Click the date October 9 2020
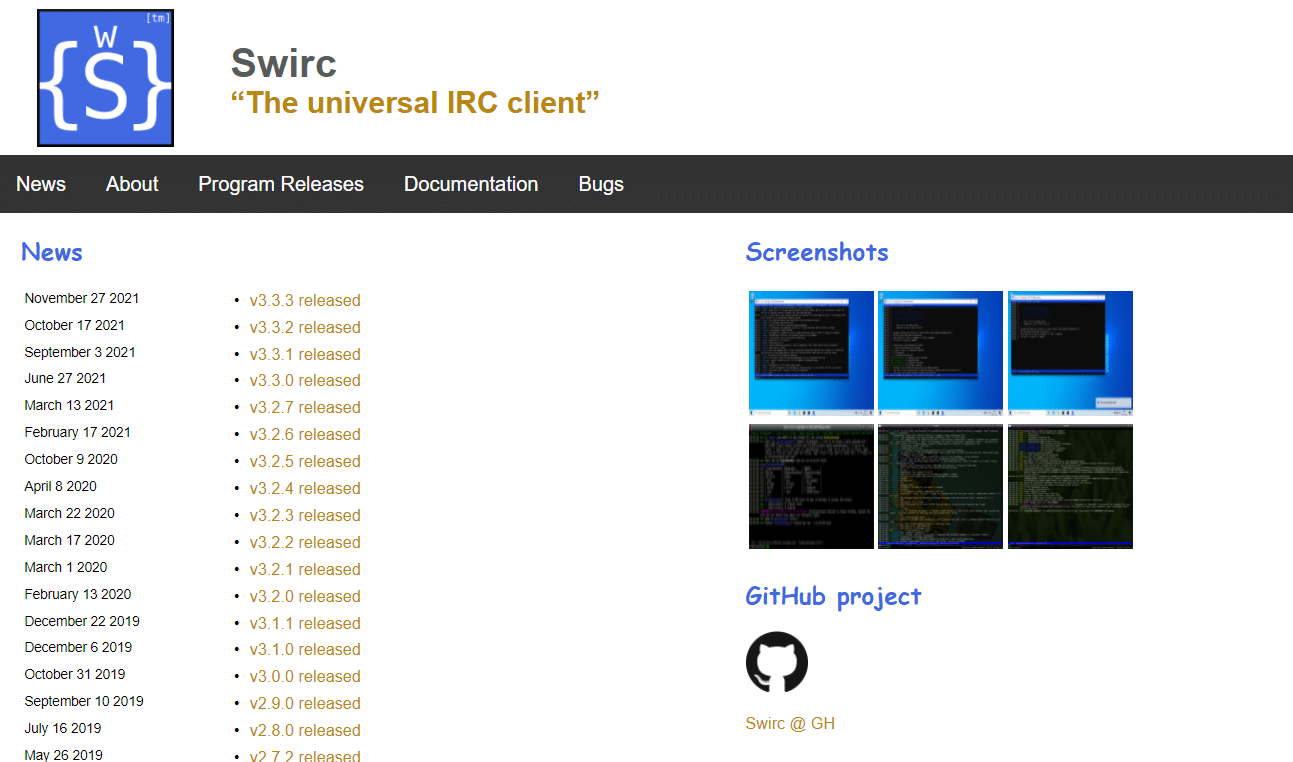The width and height of the screenshot is (1293, 762). 71,459
